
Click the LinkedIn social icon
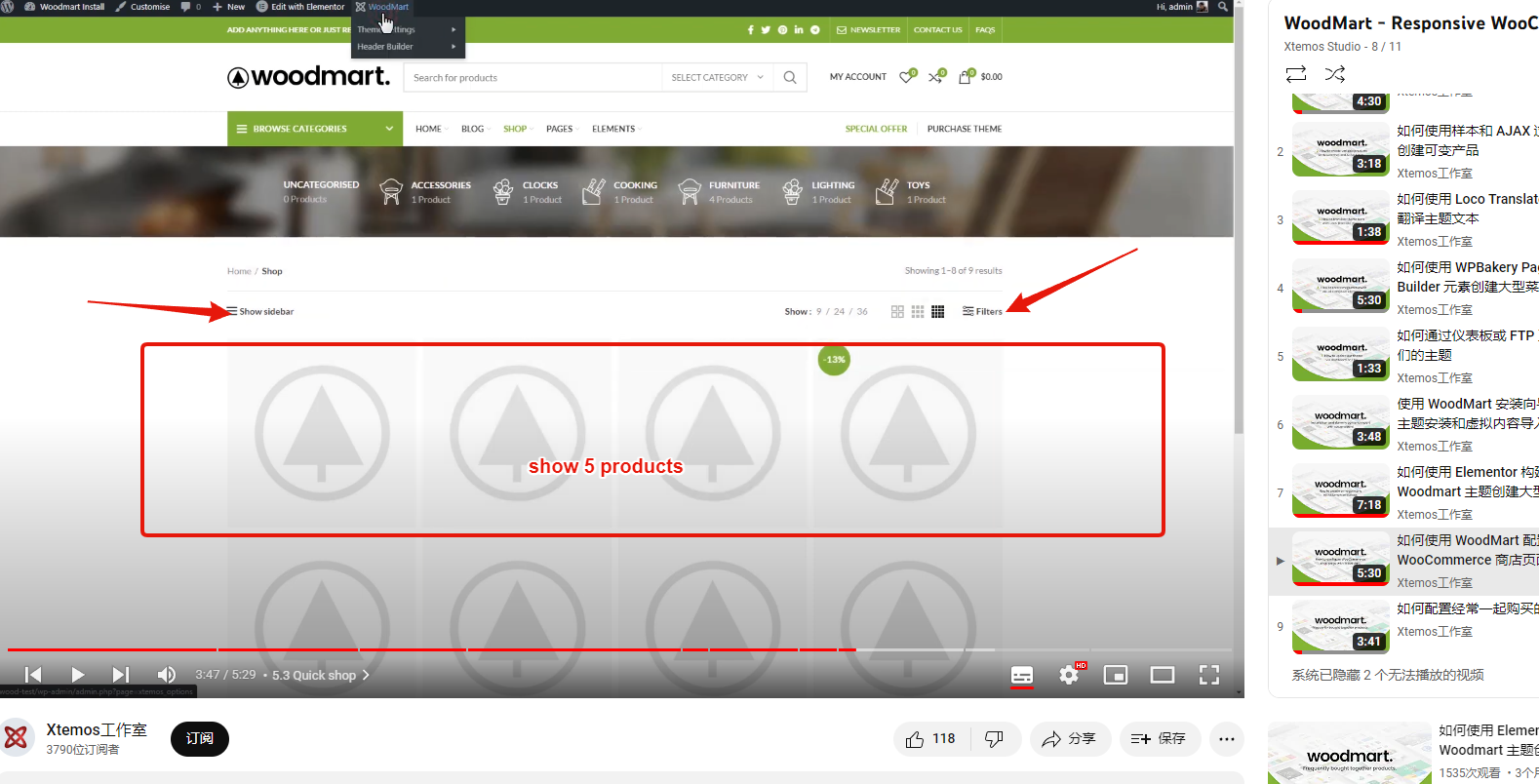point(799,30)
